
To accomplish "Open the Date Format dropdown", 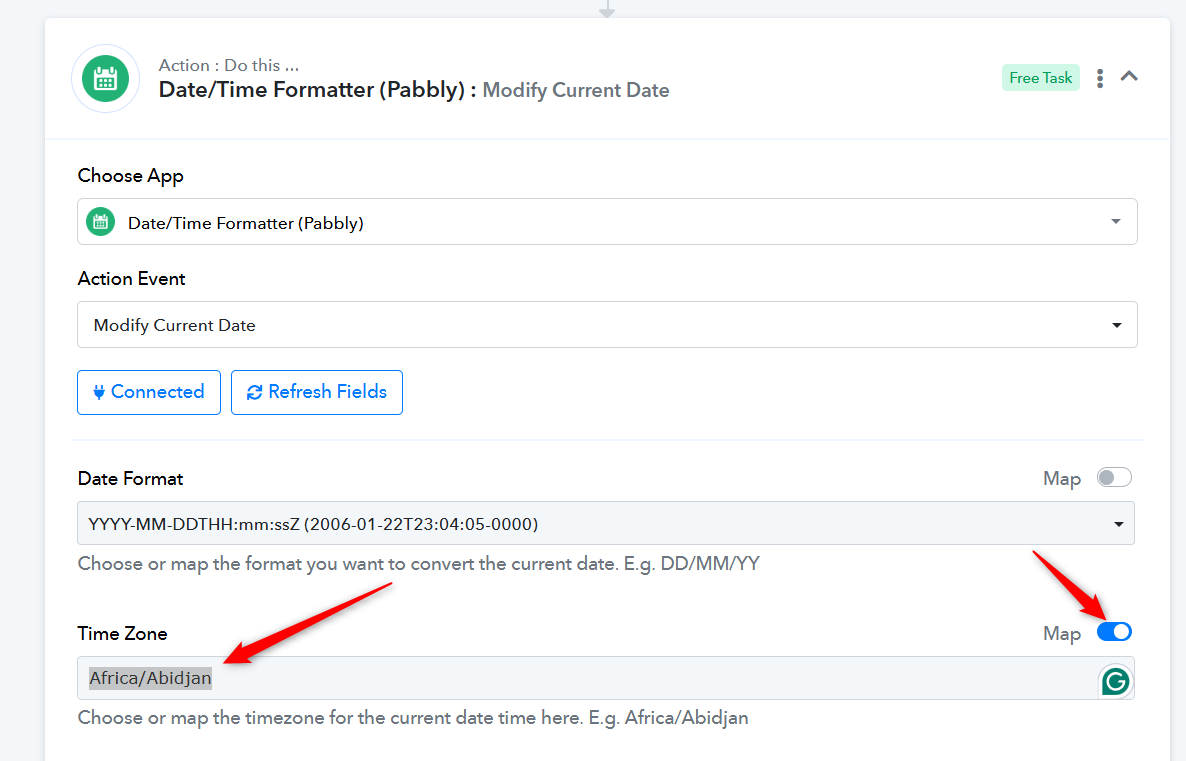I will [605, 523].
